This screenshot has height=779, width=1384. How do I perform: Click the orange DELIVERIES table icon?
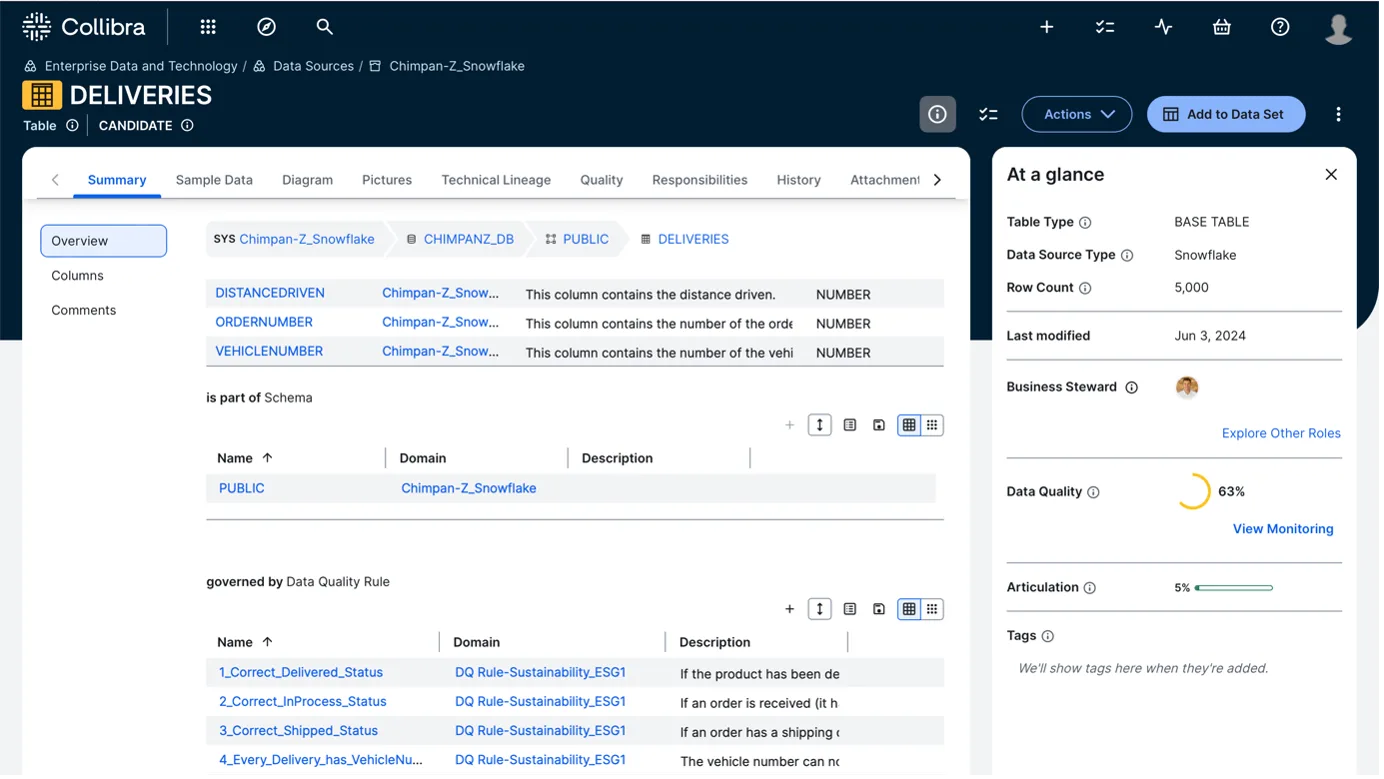[x=42, y=95]
